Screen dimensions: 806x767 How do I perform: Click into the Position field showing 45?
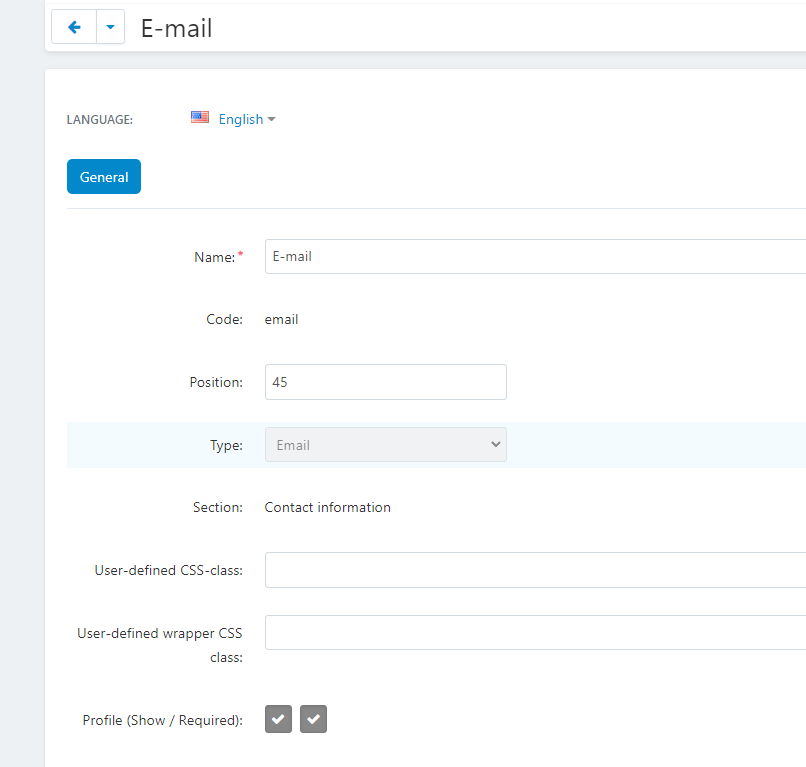pos(386,382)
